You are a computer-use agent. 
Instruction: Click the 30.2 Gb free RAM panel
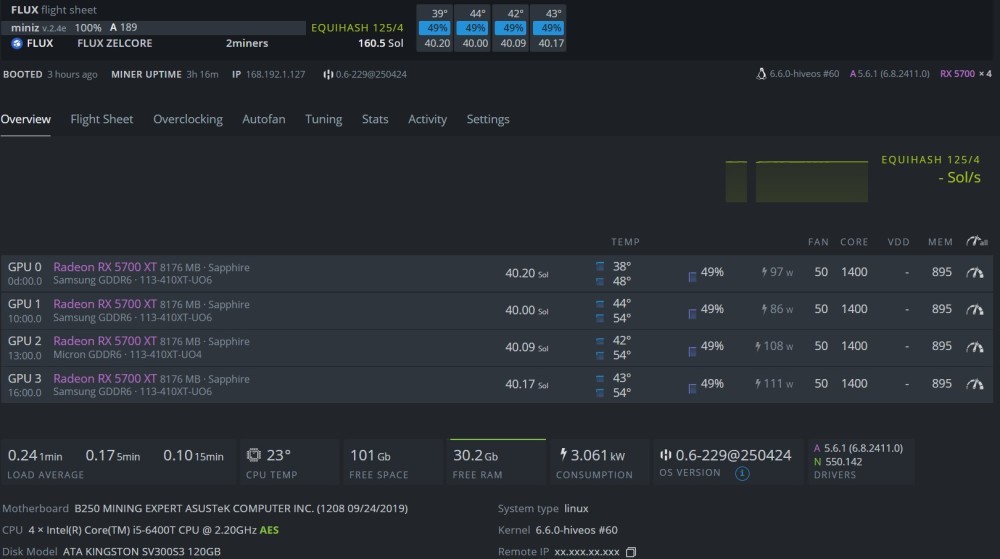point(497,463)
